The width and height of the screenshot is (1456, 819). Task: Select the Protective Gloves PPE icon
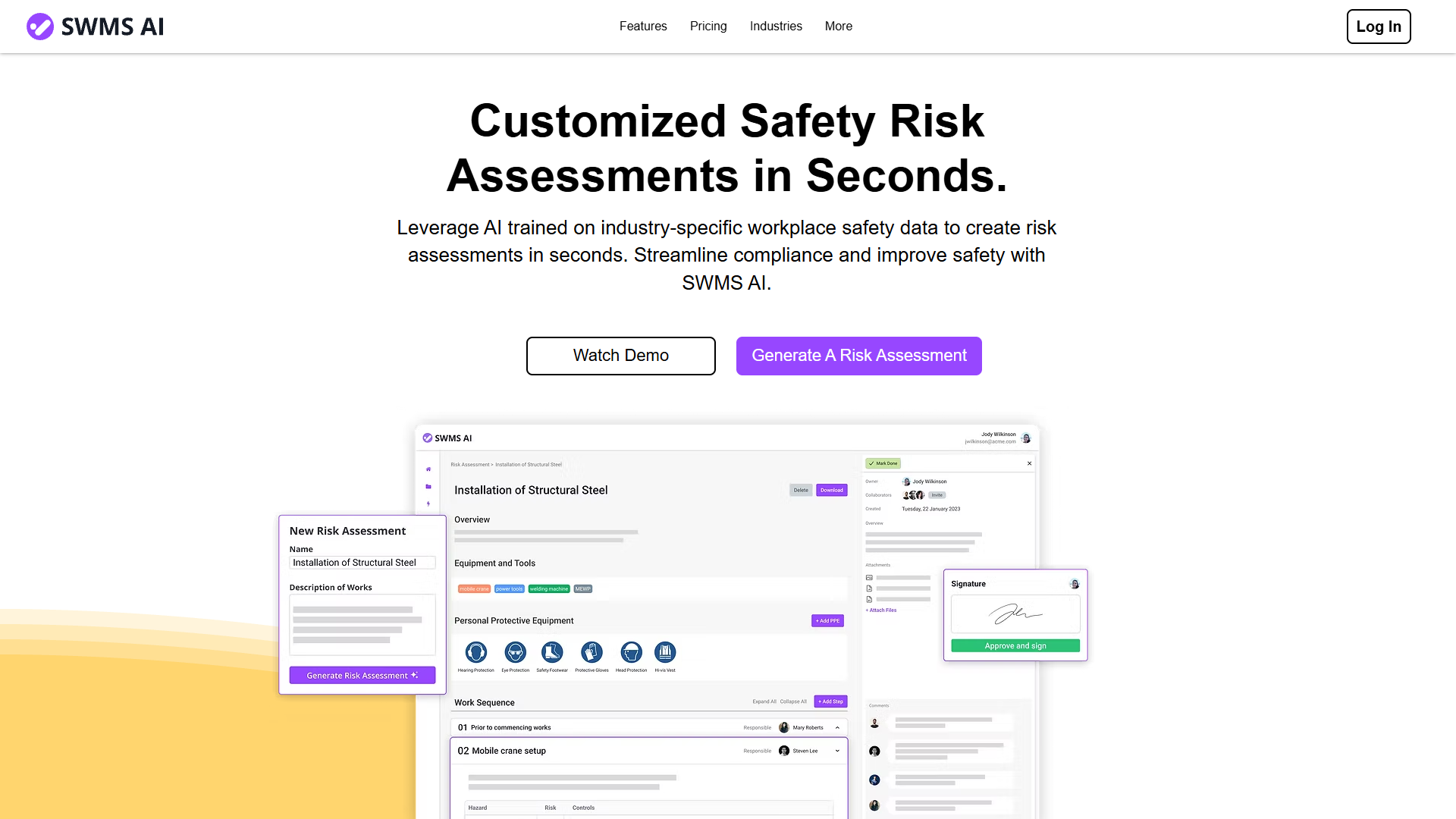point(591,652)
